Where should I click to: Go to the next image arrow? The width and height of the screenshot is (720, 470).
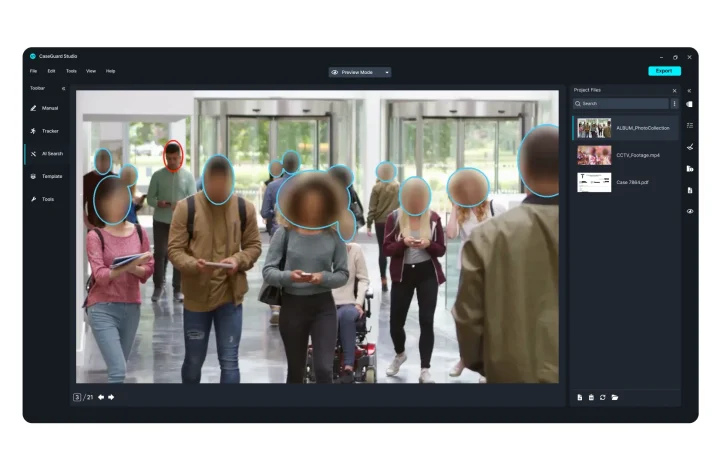pos(111,397)
